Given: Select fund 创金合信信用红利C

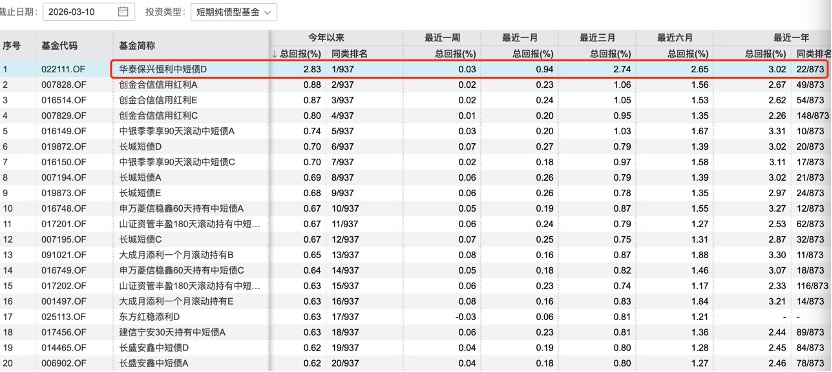Looking at the screenshot, I should (x=159, y=115).
